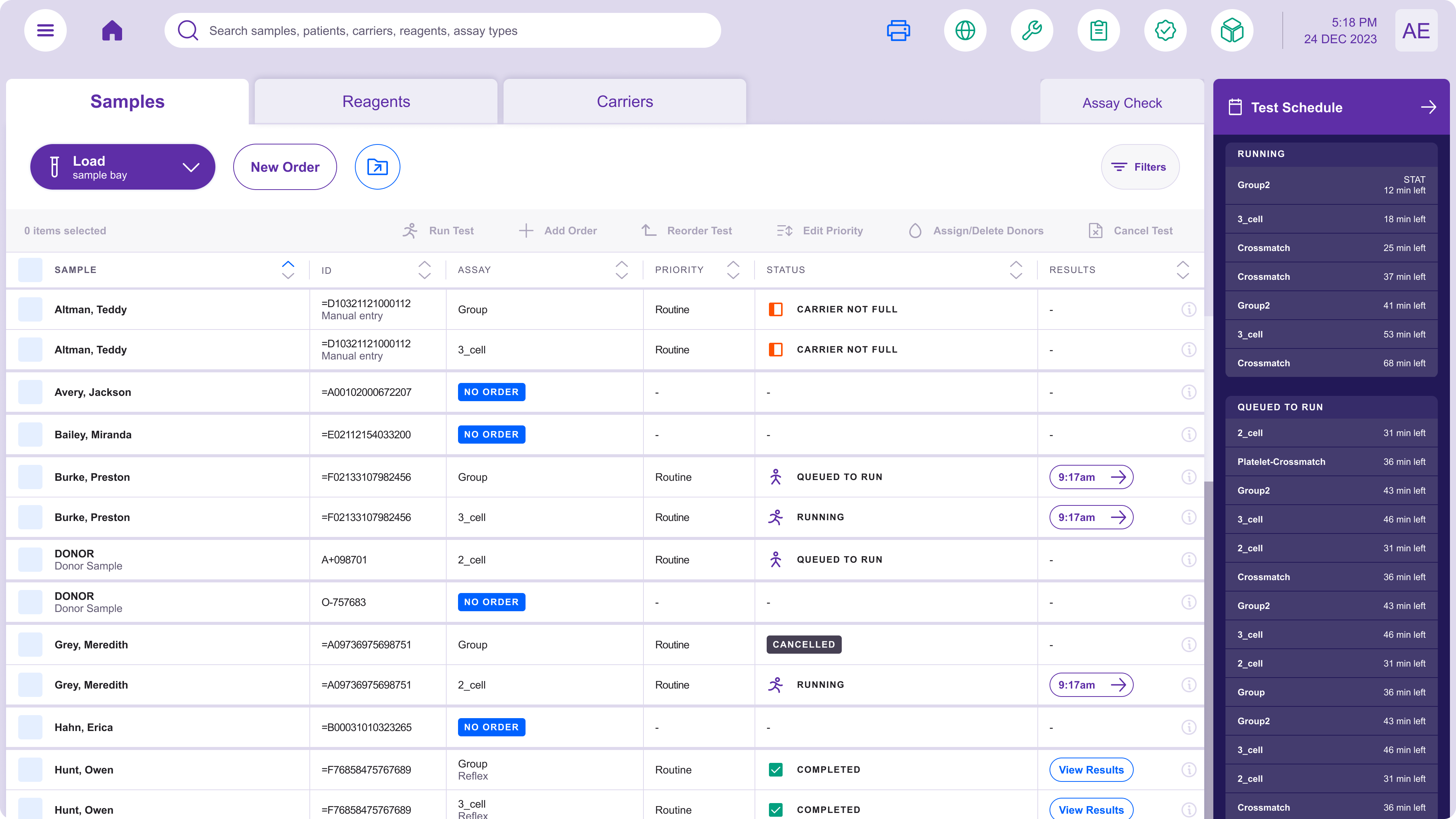View Results for Hunt, Owen Group
This screenshot has height=819, width=1456.
click(x=1091, y=770)
